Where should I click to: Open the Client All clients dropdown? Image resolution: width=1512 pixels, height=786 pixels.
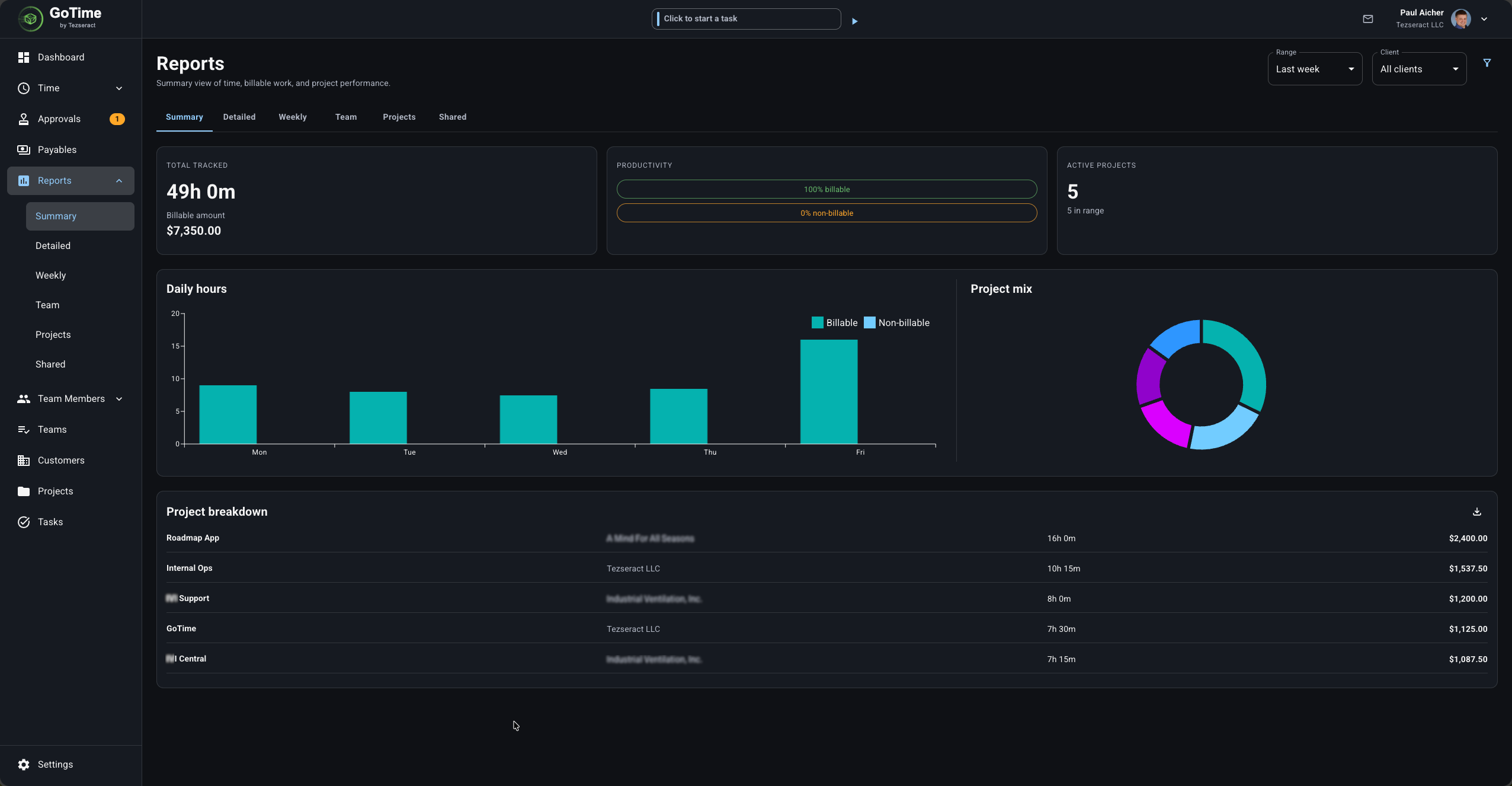(1420, 69)
